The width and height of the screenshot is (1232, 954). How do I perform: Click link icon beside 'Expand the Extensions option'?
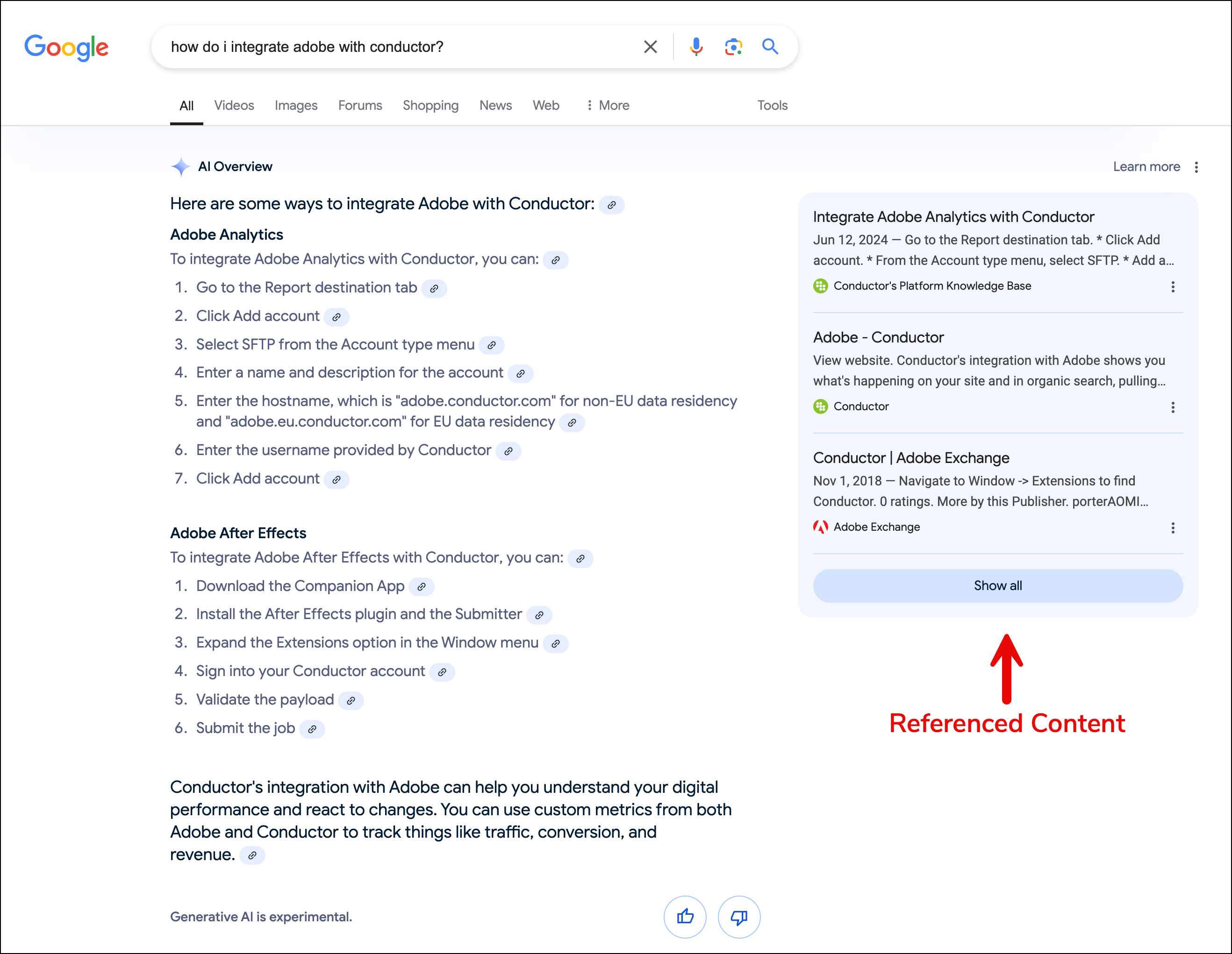click(x=555, y=643)
